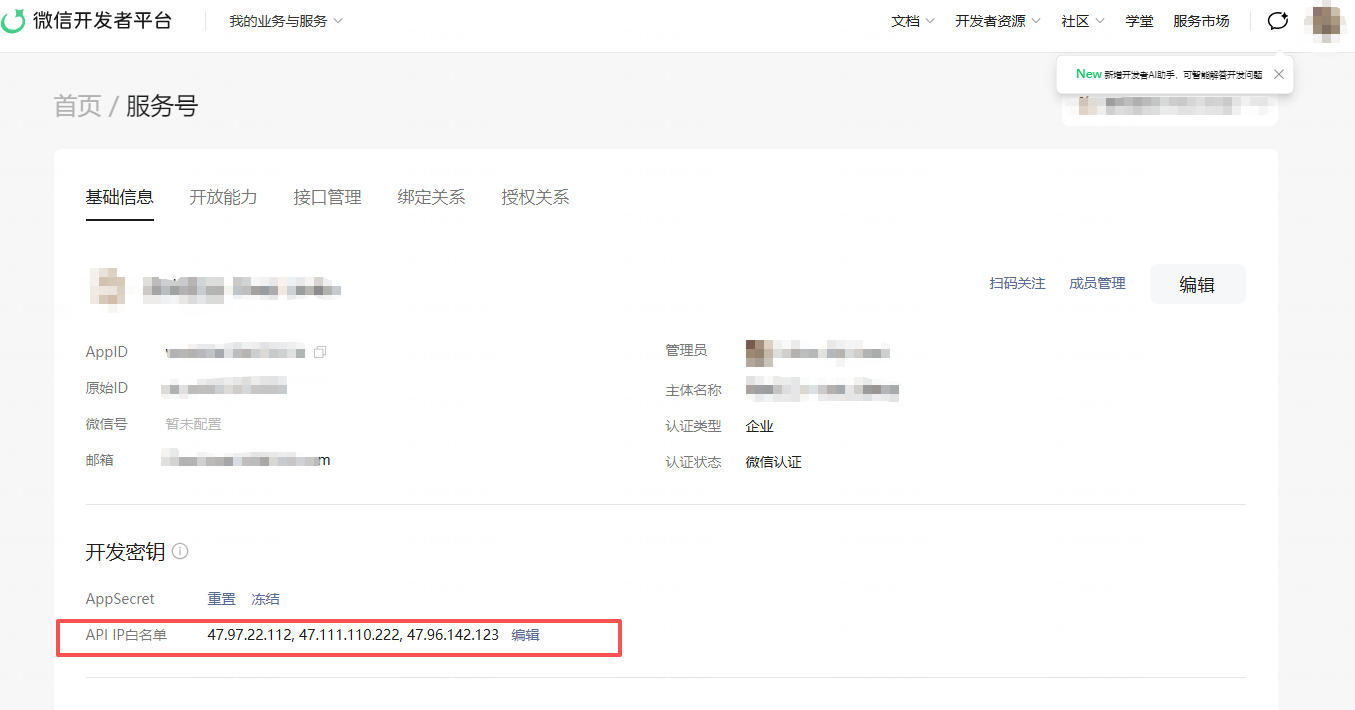The height and width of the screenshot is (710, 1355).
Task: Open the user avatar in top right
Action: pos(1326,22)
